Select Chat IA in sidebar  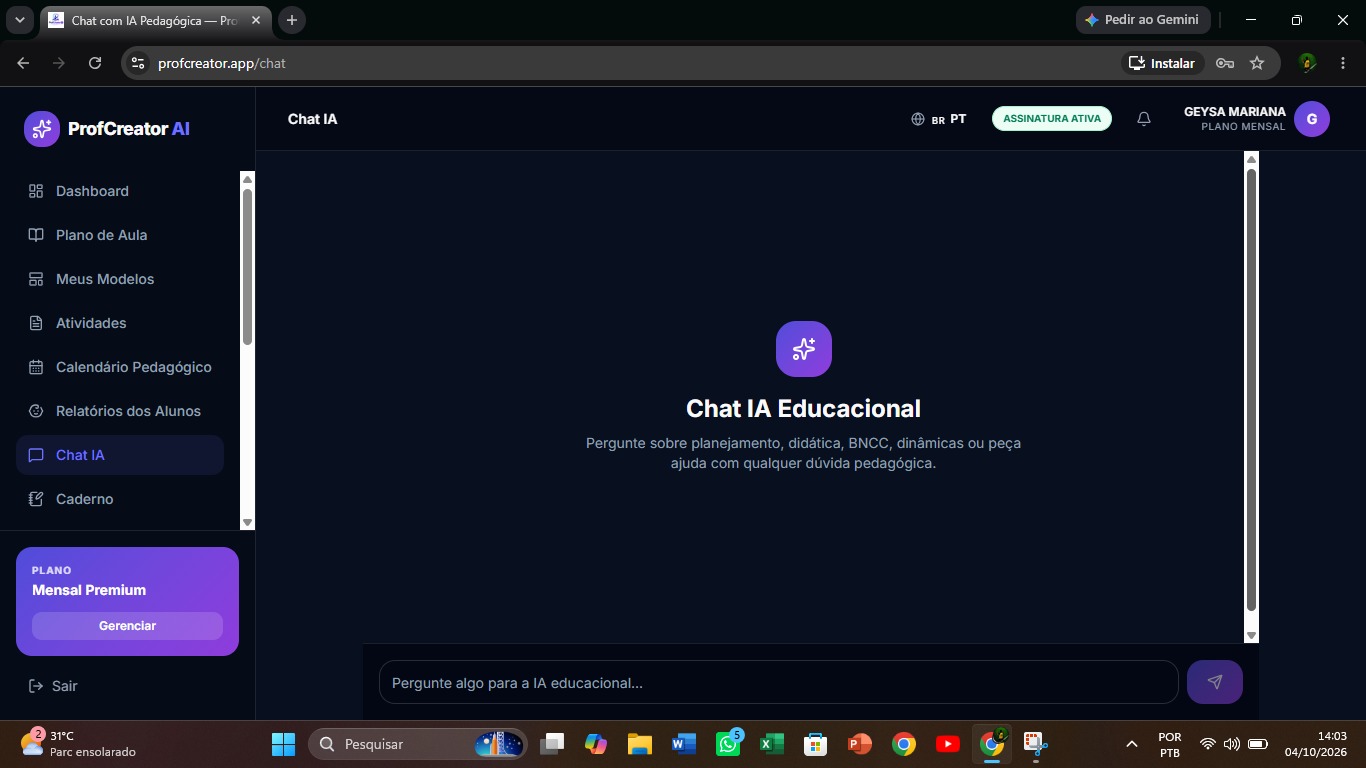coord(120,455)
